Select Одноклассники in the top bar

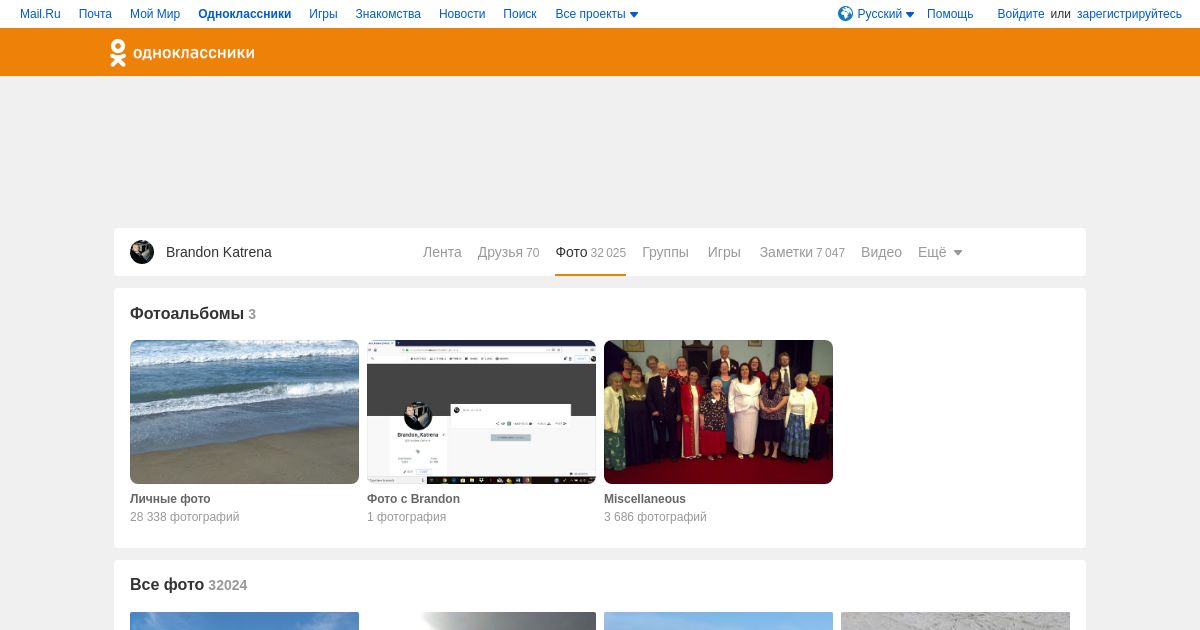click(x=245, y=14)
